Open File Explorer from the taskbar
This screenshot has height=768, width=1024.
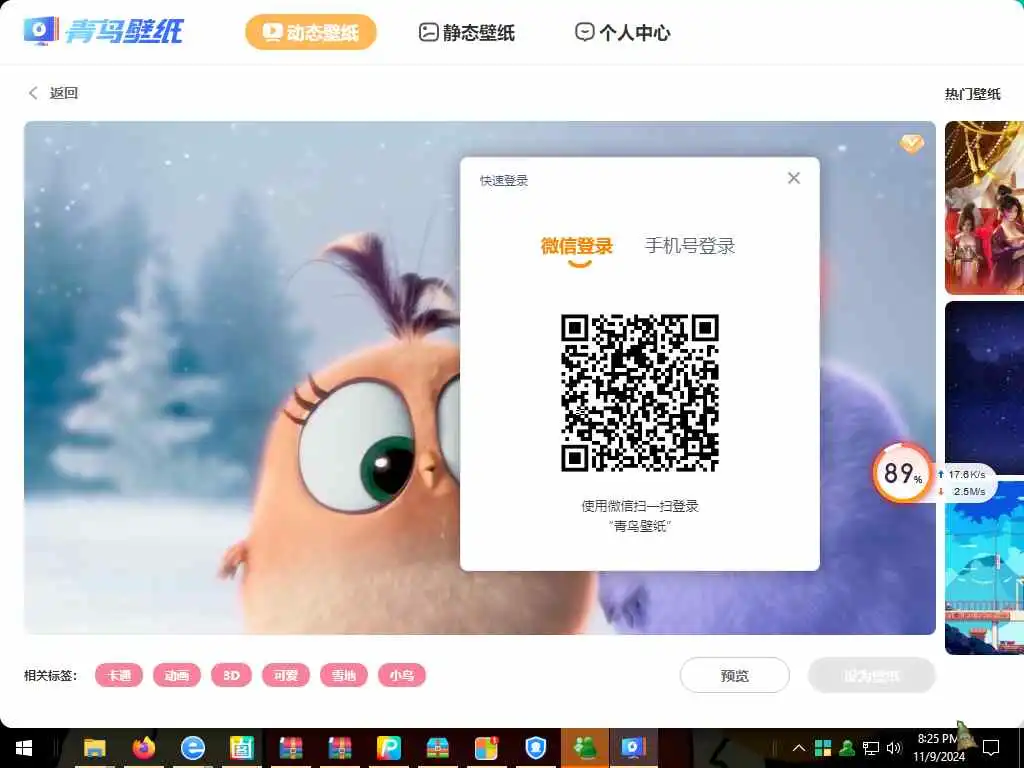(95, 748)
